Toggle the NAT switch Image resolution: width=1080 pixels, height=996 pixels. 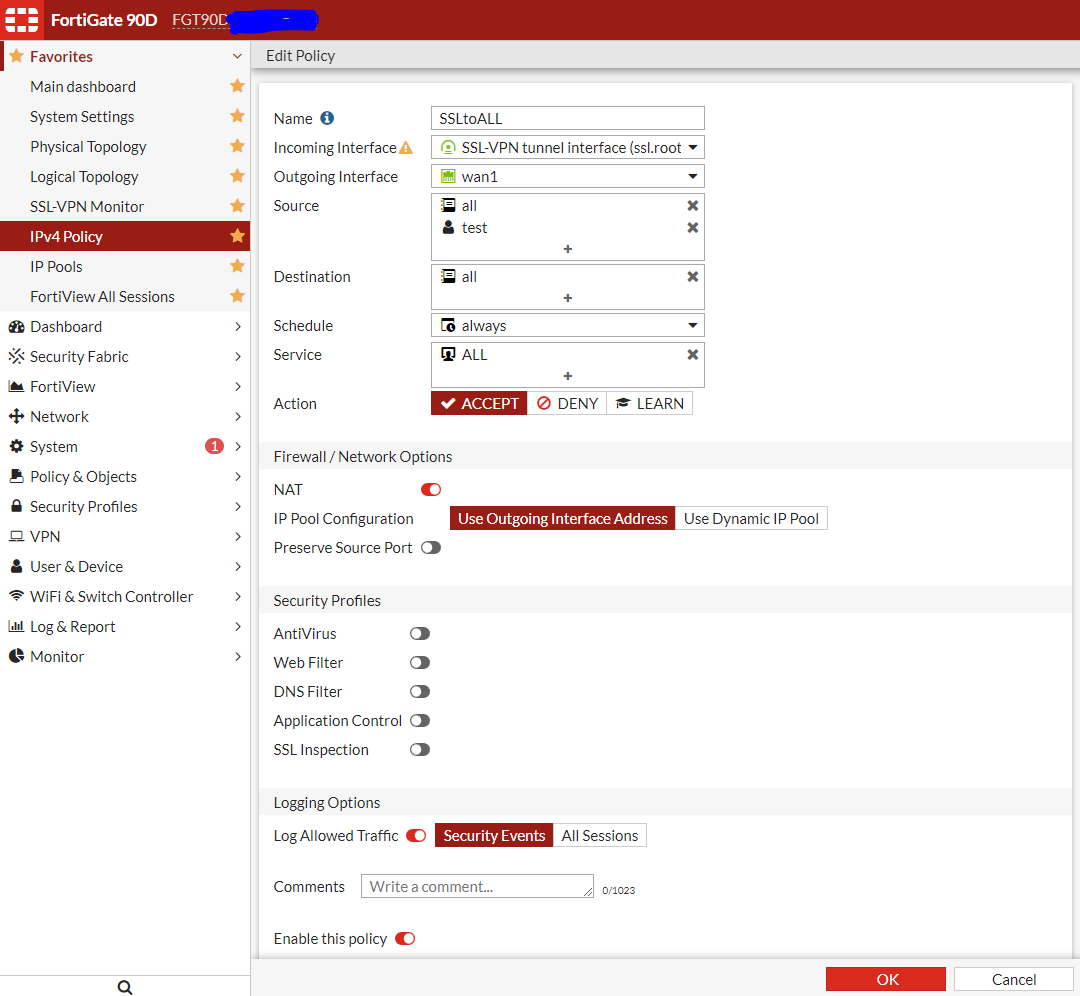[x=431, y=489]
